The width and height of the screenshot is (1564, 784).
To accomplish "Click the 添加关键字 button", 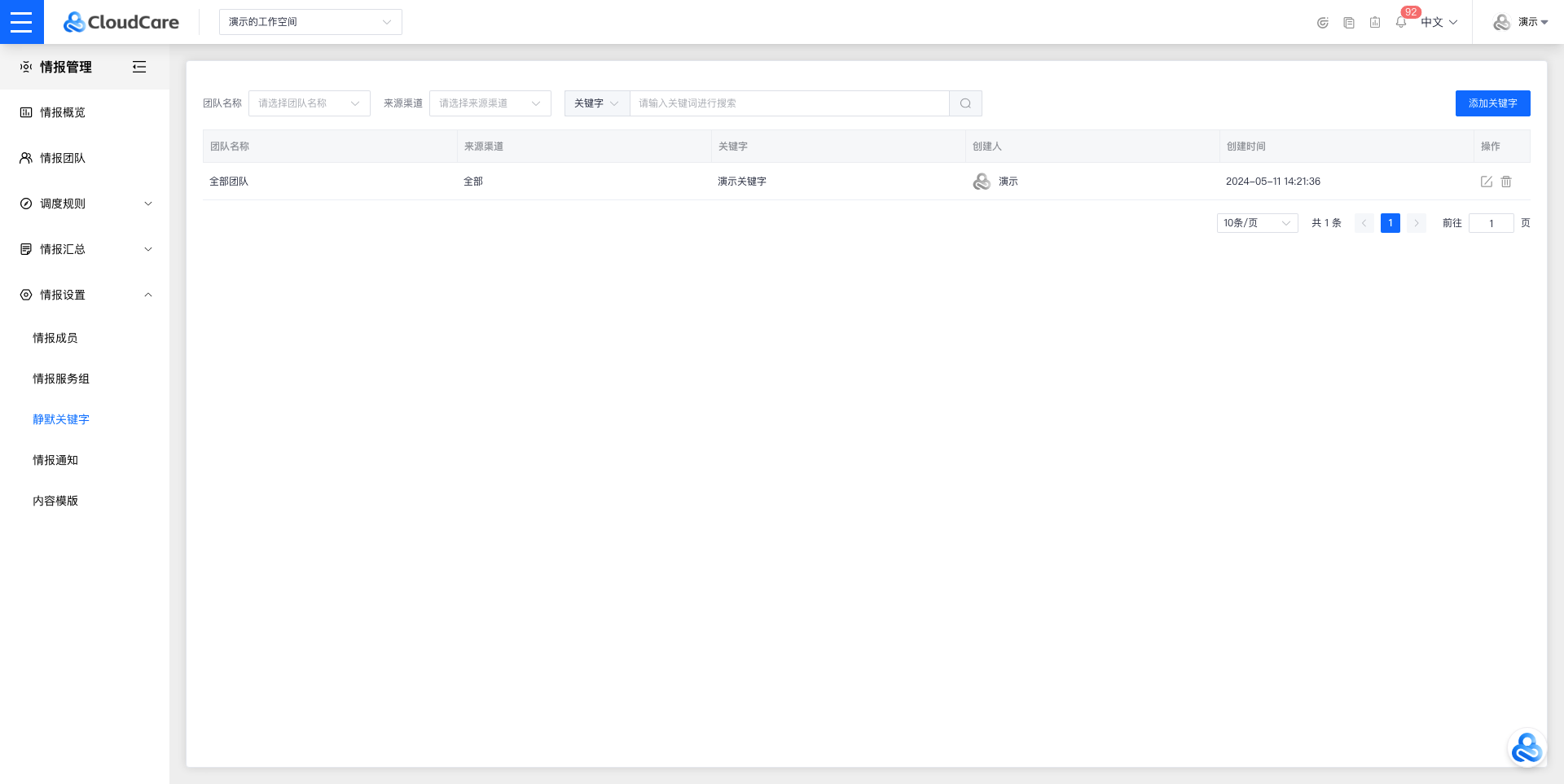I will tap(1492, 103).
